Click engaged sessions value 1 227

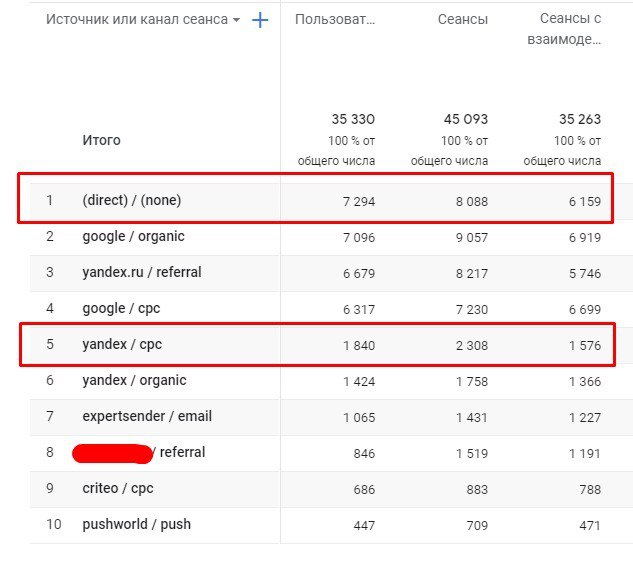(585, 417)
